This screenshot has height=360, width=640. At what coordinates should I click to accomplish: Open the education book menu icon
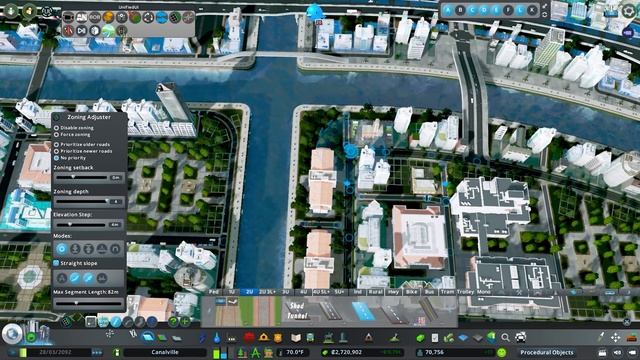(x=296, y=338)
